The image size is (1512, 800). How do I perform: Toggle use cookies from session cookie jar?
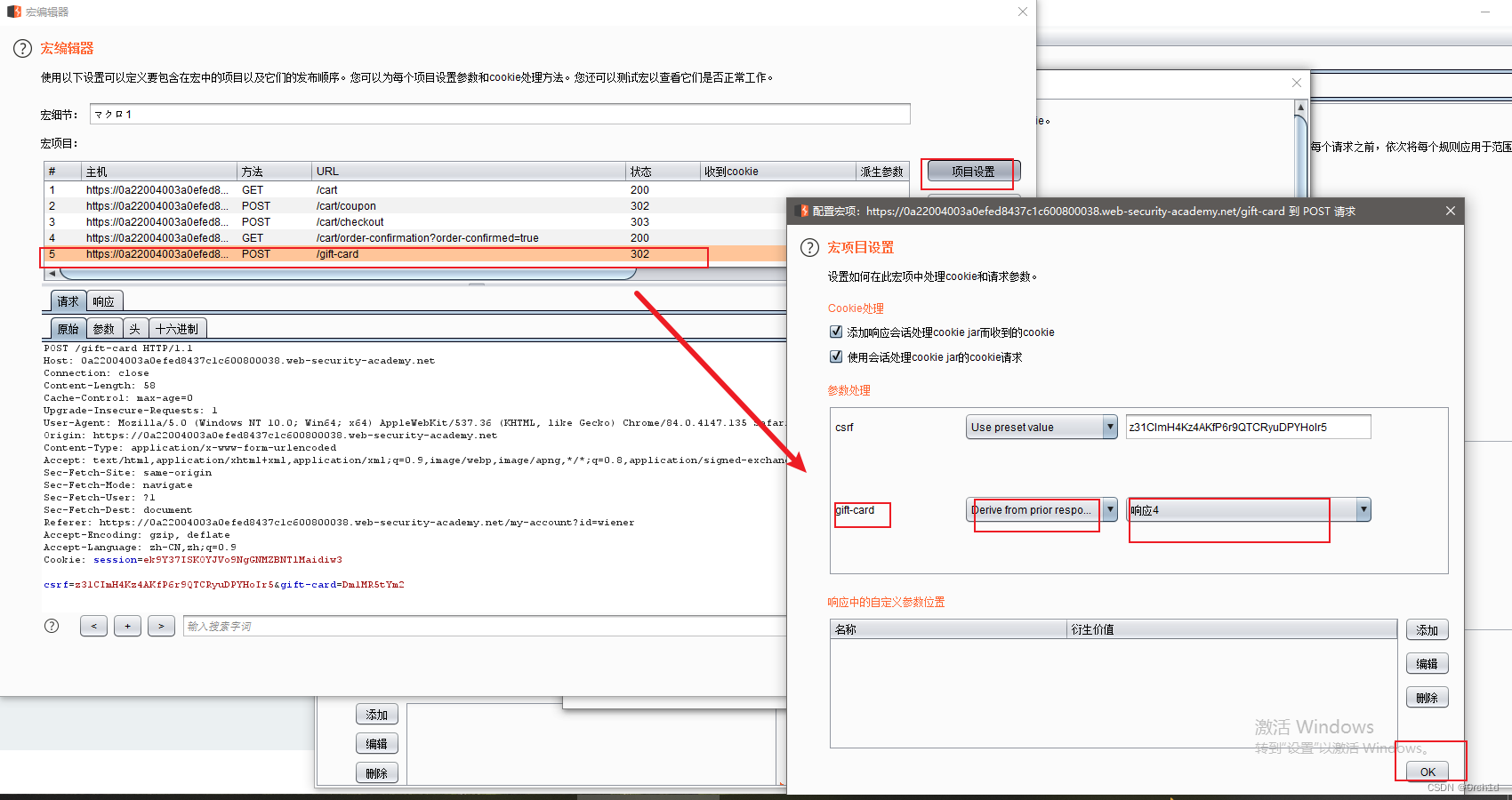click(x=836, y=356)
